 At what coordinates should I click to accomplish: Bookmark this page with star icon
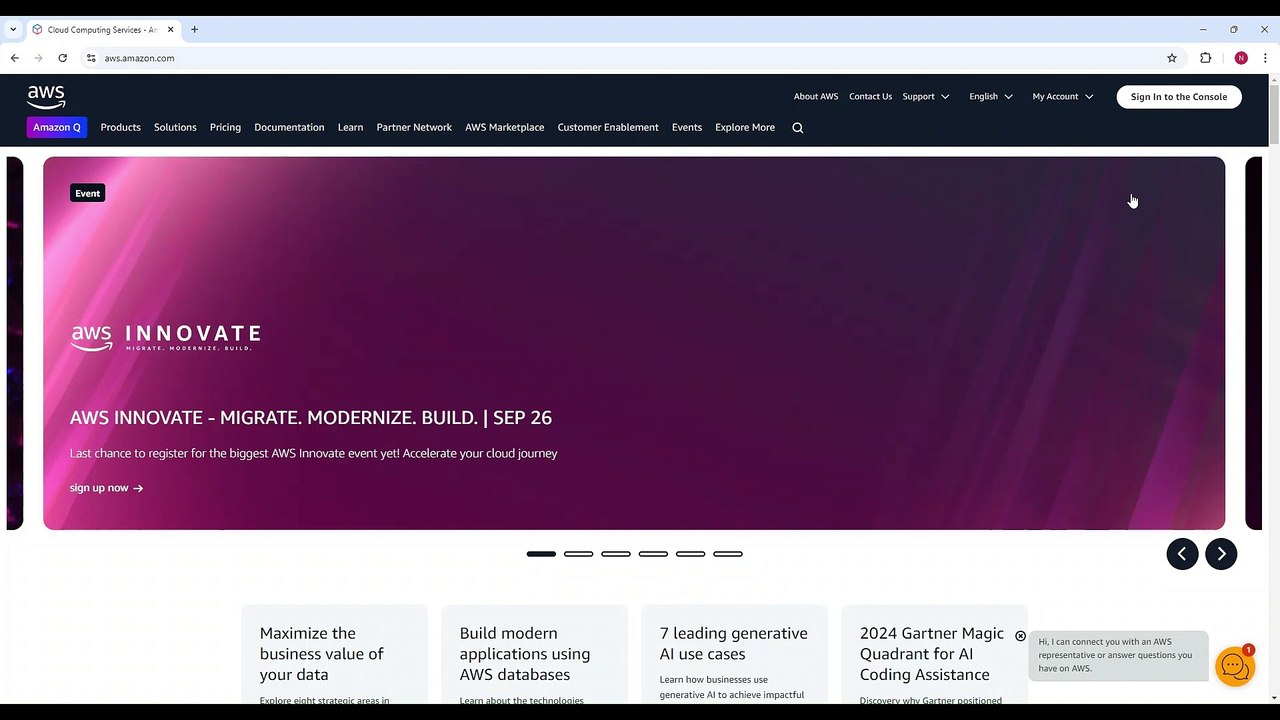point(1172,58)
